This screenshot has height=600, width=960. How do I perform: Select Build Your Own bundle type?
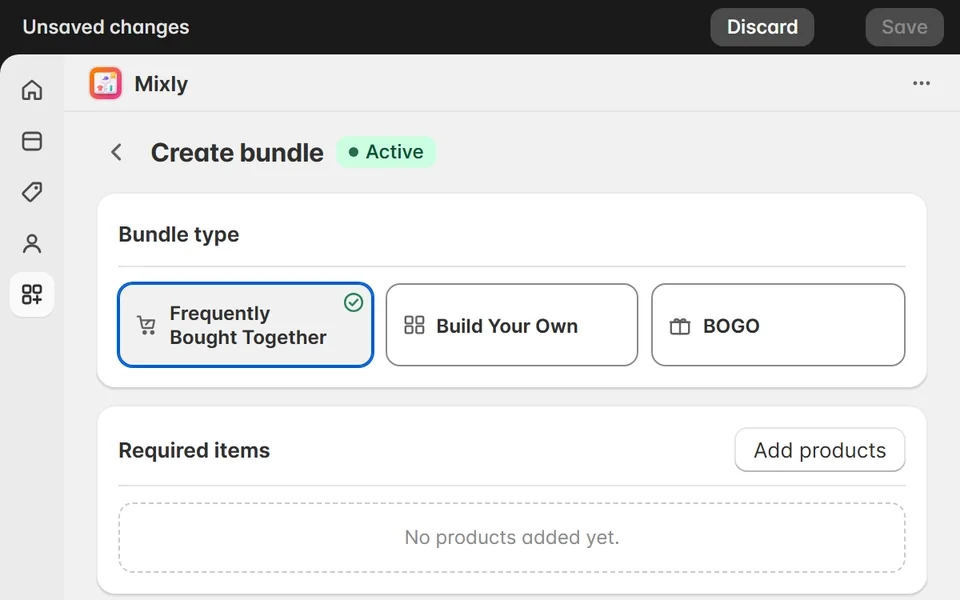tap(512, 324)
